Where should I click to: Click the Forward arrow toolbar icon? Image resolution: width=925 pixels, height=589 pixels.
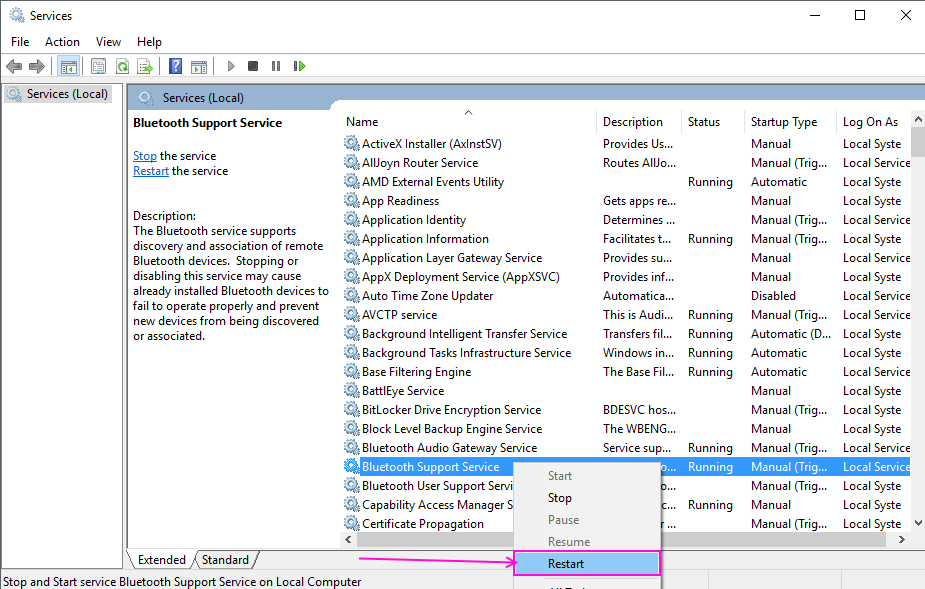pyautogui.click(x=37, y=67)
